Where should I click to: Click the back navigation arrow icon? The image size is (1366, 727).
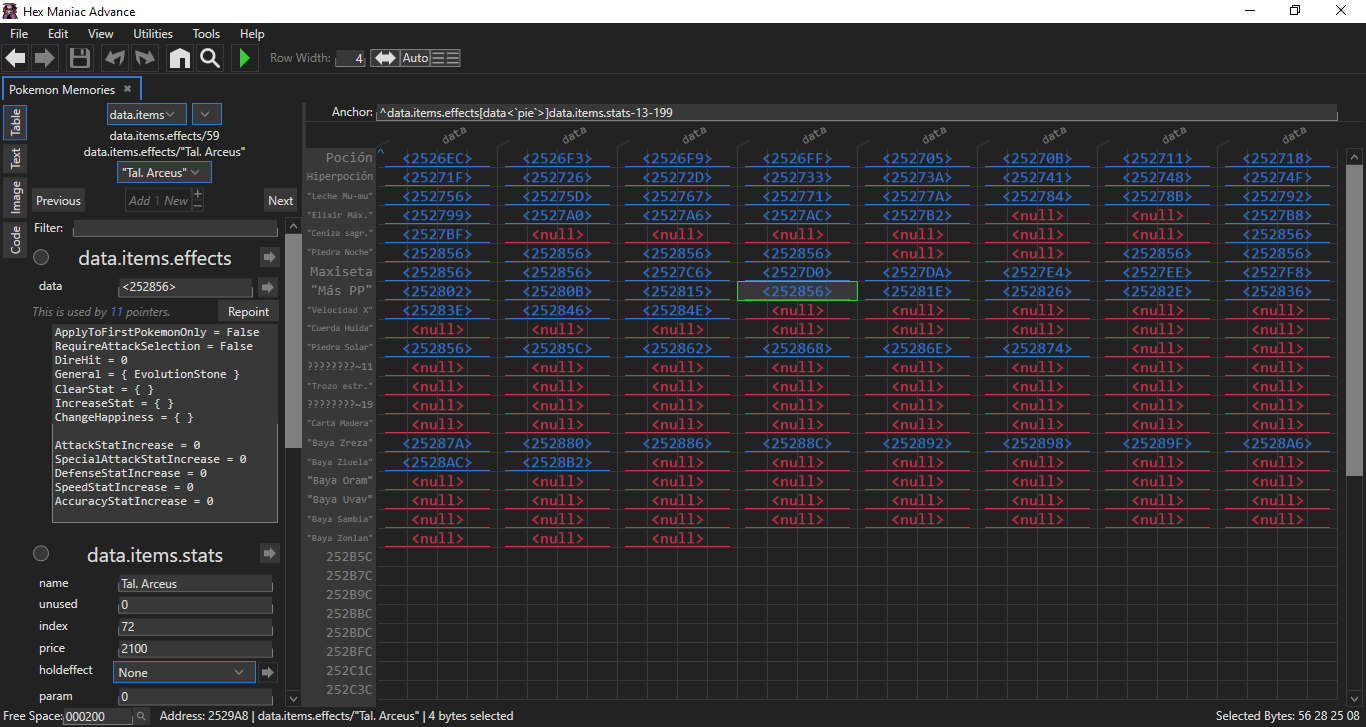pyautogui.click(x=15, y=58)
